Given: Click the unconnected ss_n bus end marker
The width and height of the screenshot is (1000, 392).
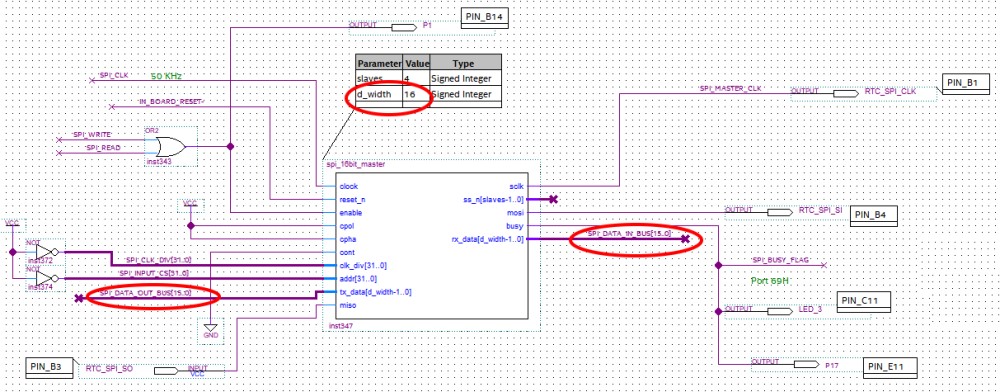Looking at the screenshot, I should pyautogui.click(x=553, y=200).
